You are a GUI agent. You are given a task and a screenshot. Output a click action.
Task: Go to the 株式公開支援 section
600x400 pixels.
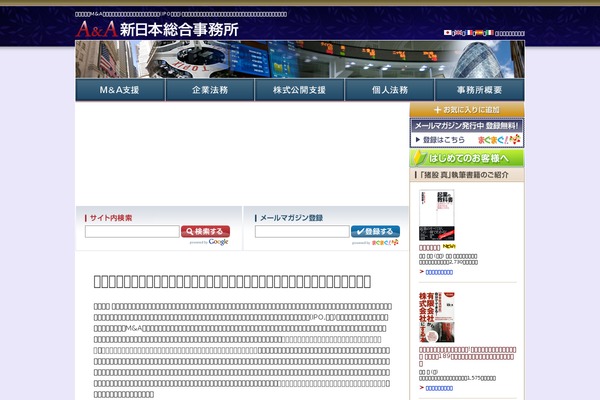click(x=300, y=90)
